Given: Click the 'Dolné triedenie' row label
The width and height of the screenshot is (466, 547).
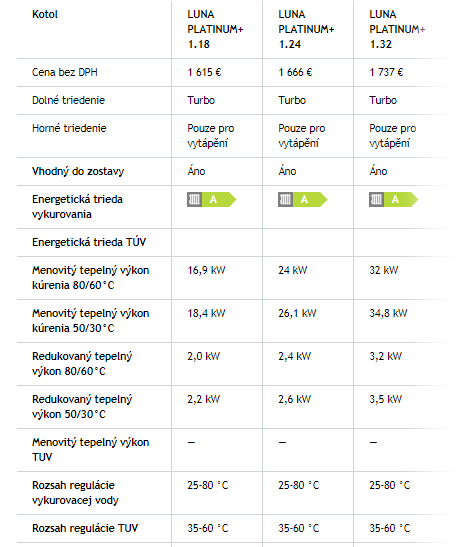Looking at the screenshot, I should (68, 100).
